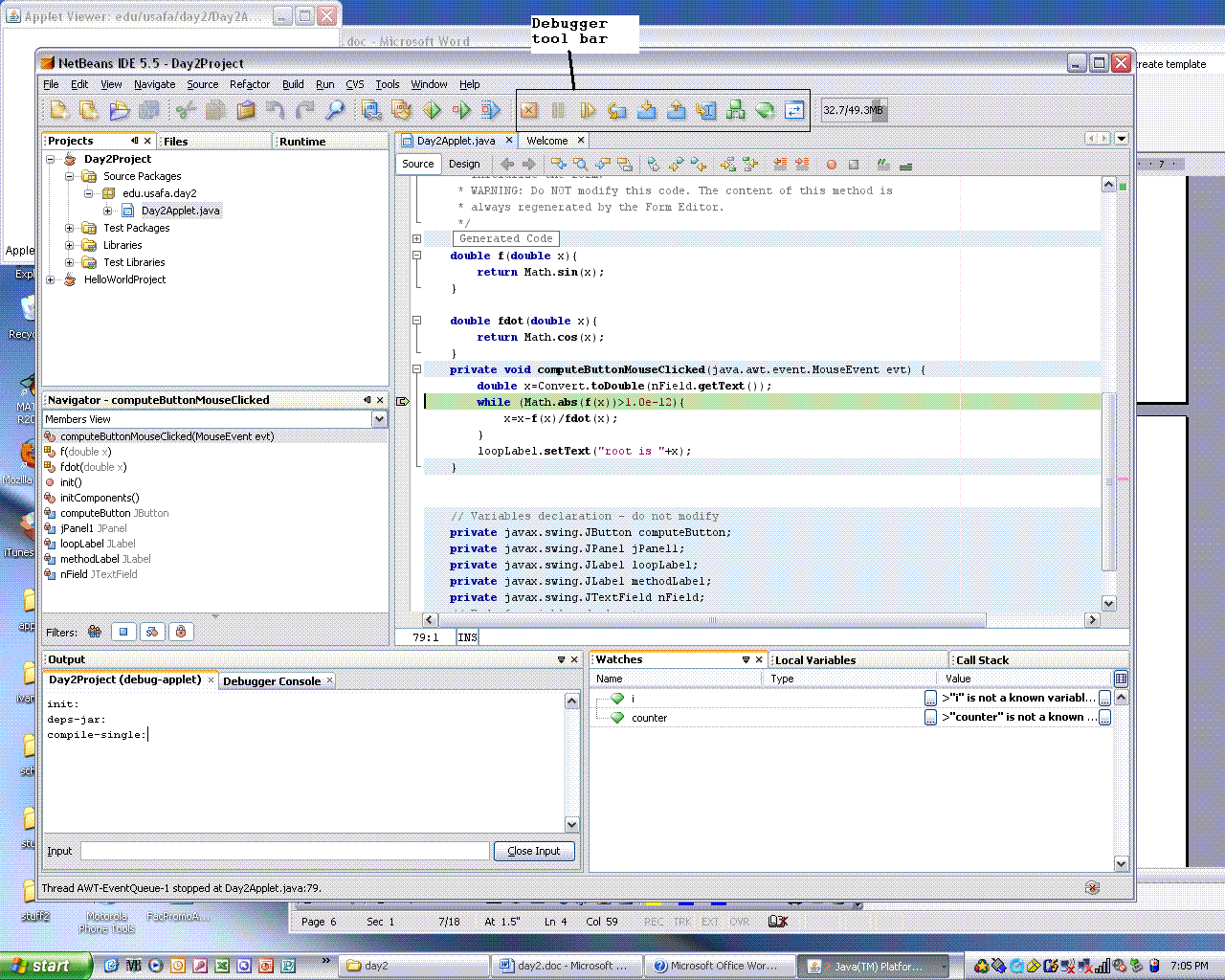1225x980 pixels.
Task: Click the Stop Macro Recording icon
Action: click(854, 164)
